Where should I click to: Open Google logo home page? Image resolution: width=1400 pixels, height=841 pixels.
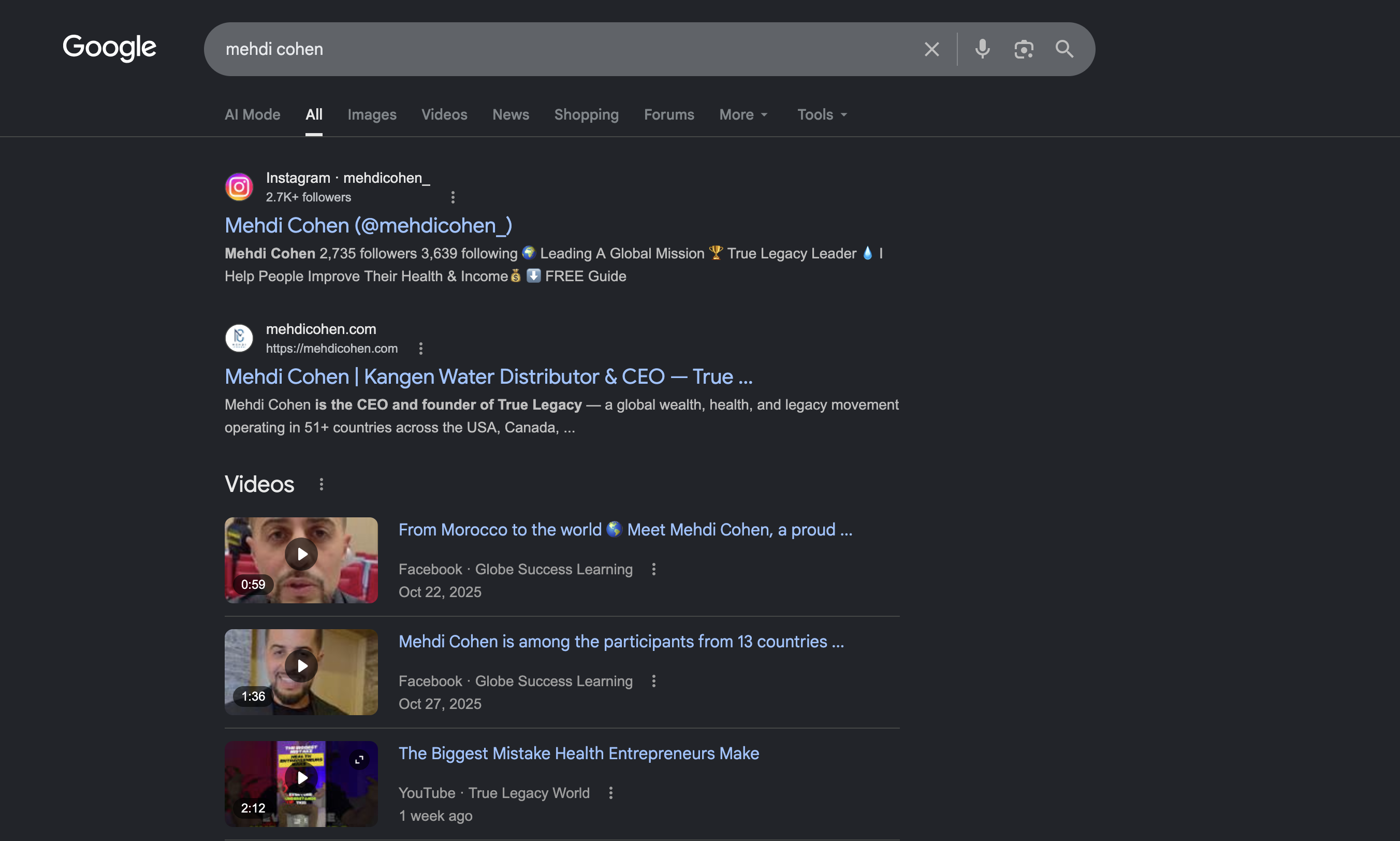[x=109, y=48]
